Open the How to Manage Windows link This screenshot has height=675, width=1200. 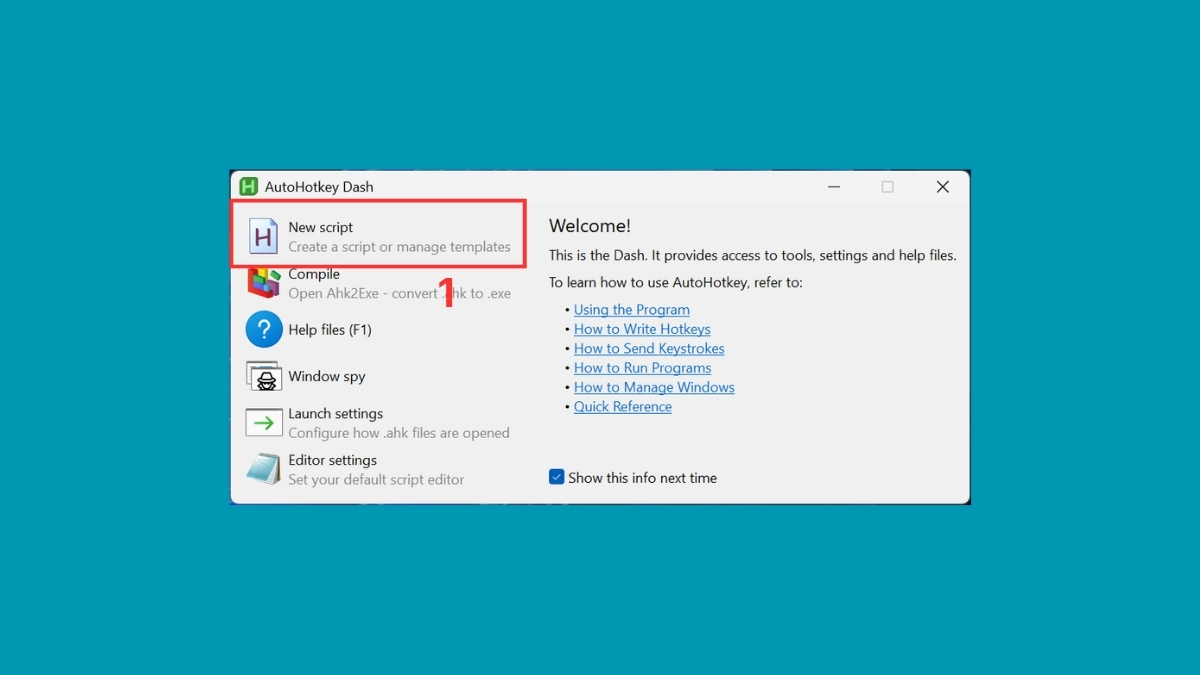(x=654, y=387)
